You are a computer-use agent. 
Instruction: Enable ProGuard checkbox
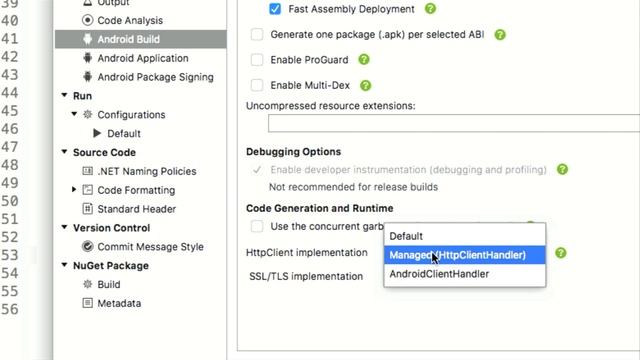point(257,60)
